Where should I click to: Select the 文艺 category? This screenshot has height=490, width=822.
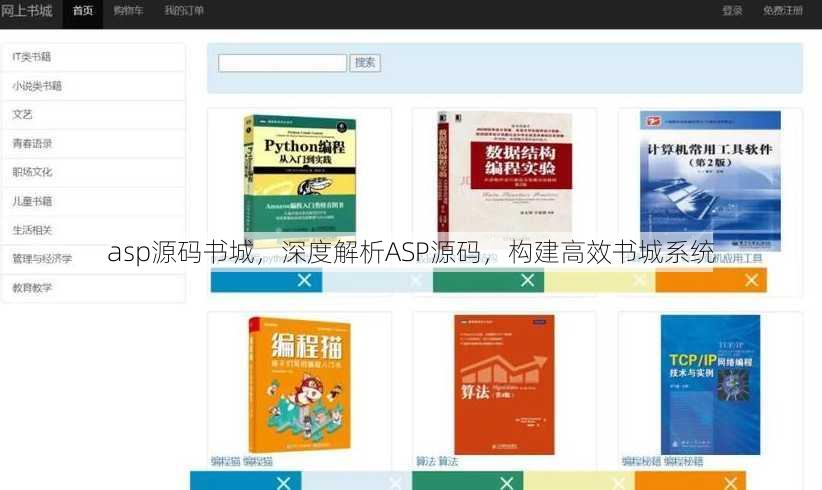coord(93,115)
